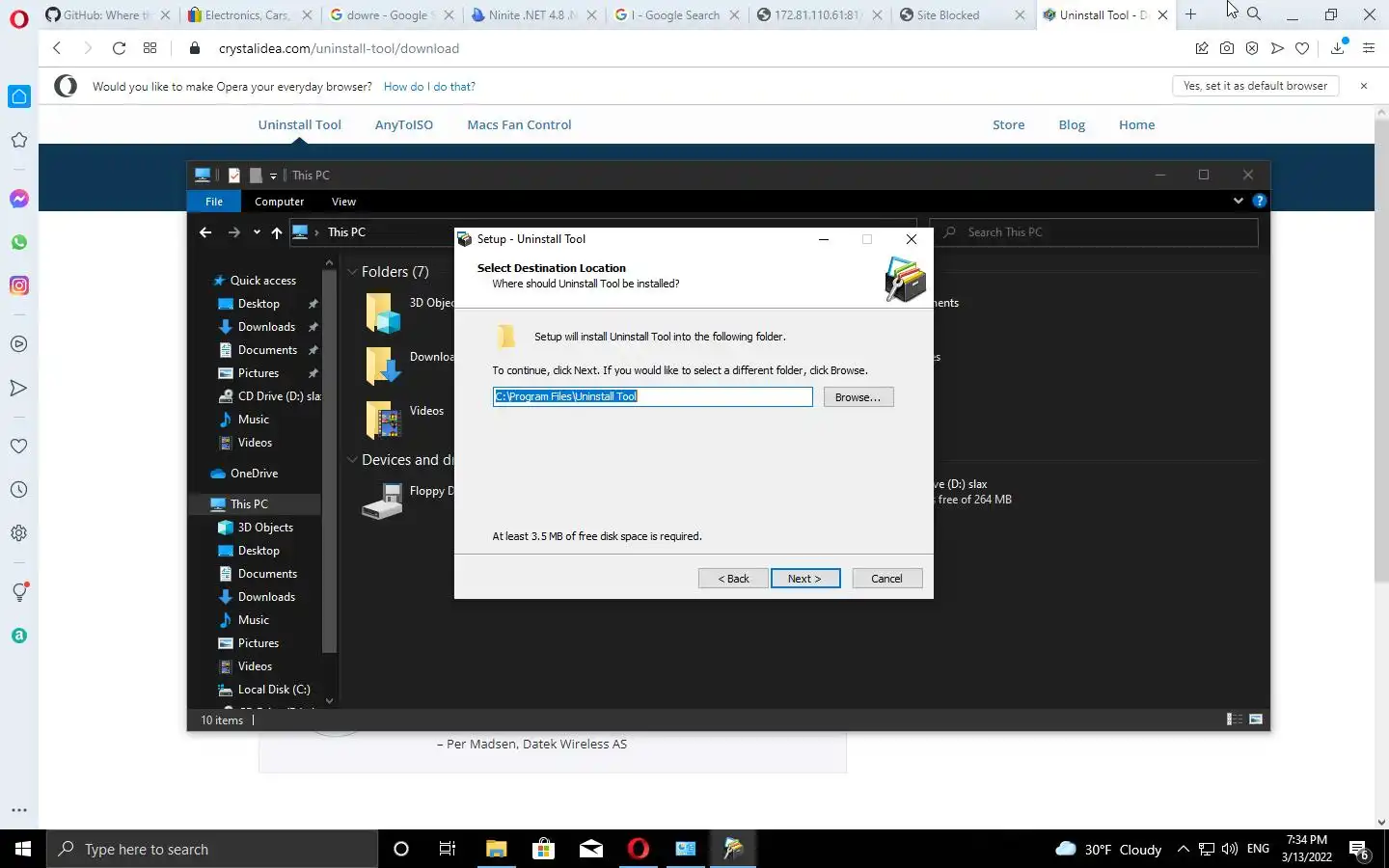Open Opera easy setup icon
Image resolution: width=1389 pixels, height=868 pixels.
point(1369,48)
